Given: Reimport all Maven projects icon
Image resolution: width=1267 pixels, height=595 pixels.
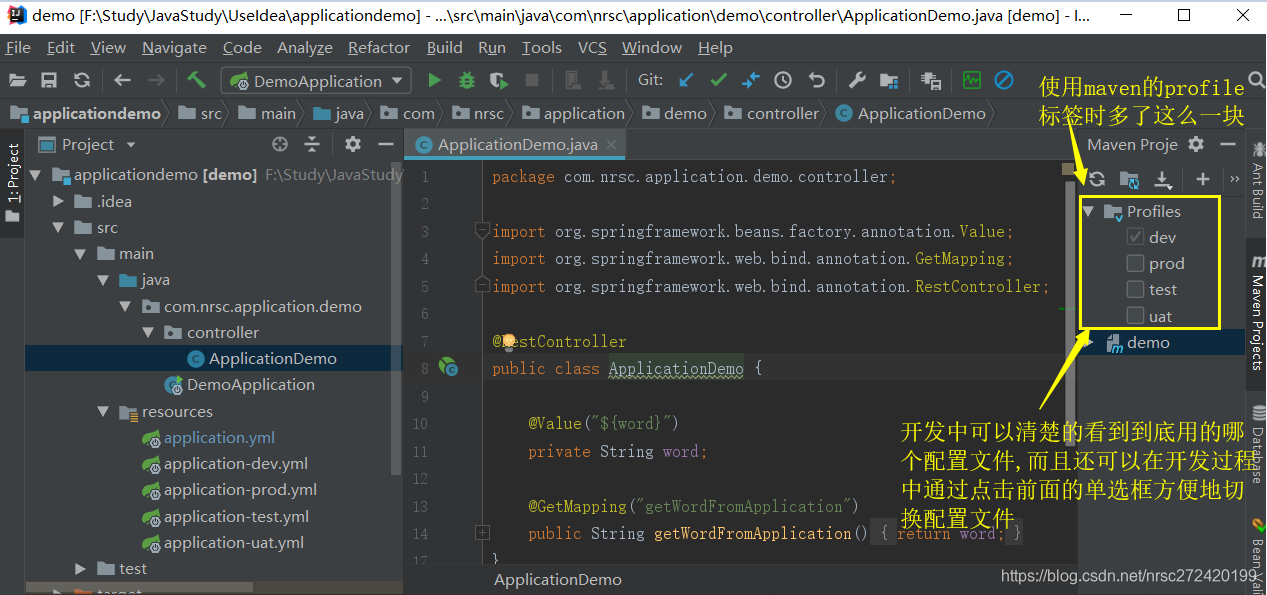Looking at the screenshot, I should coord(1097,179).
